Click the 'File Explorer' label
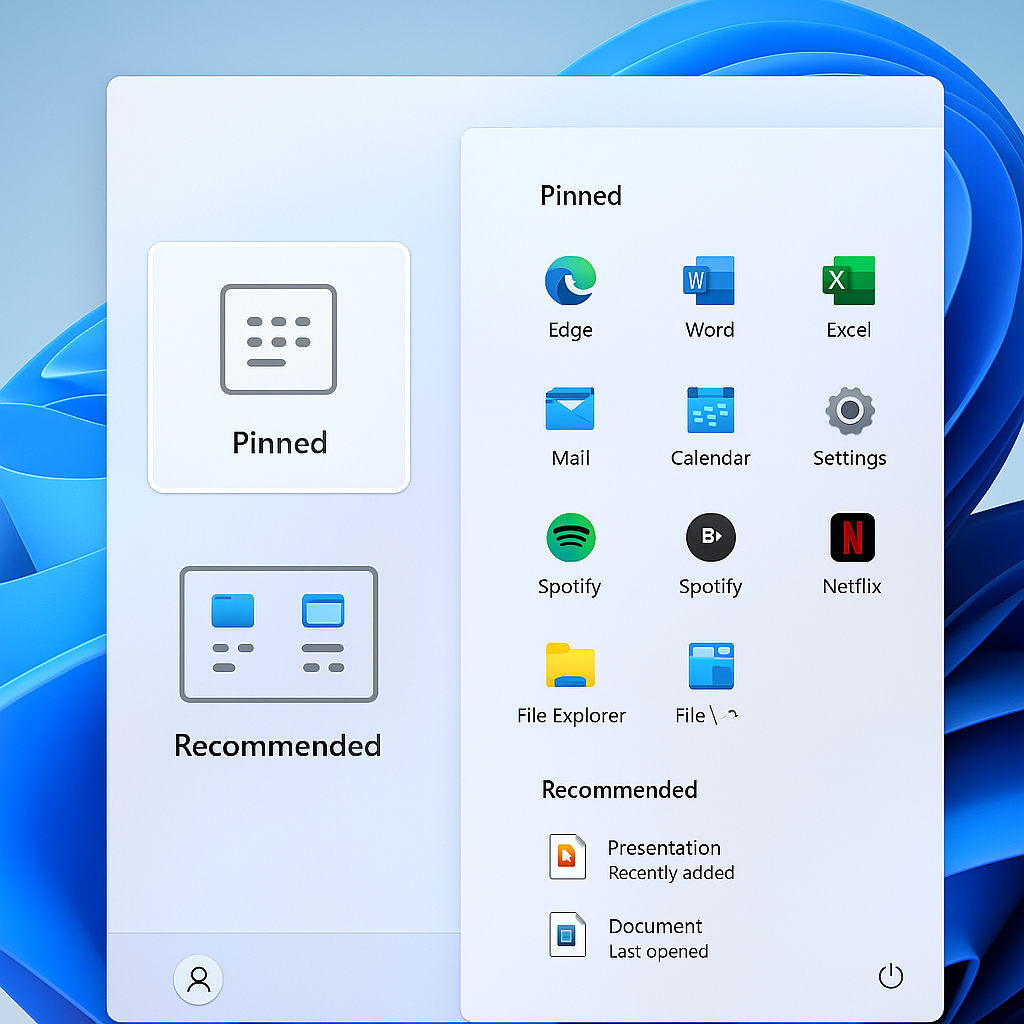Viewport: 1024px width, 1024px height. [x=571, y=716]
